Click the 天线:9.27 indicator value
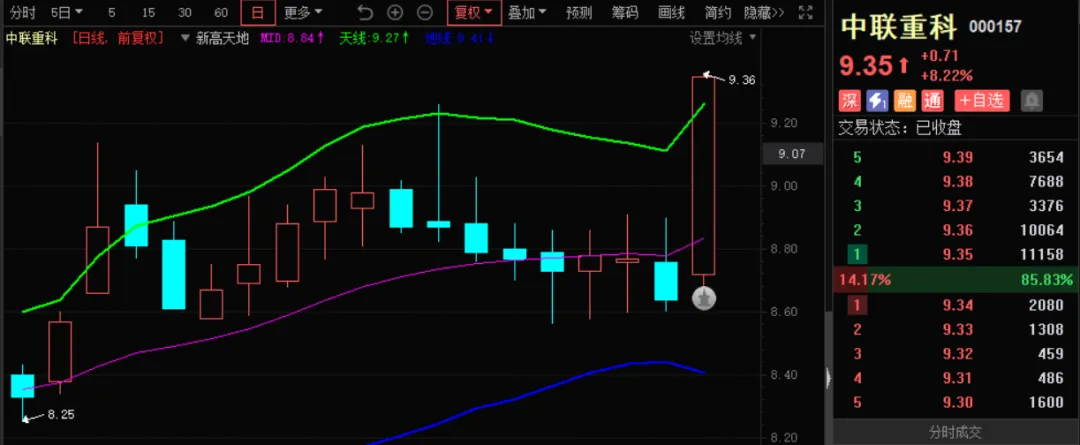1080x445 pixels. [373, 39]
